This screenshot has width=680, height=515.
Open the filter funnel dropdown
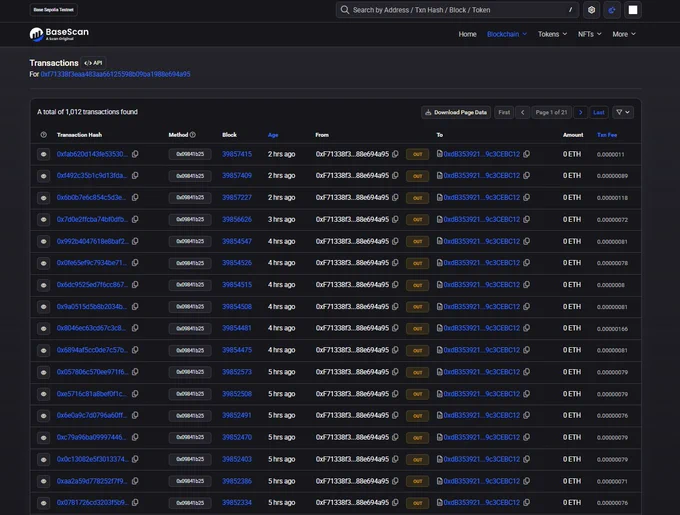coord(623,112)
